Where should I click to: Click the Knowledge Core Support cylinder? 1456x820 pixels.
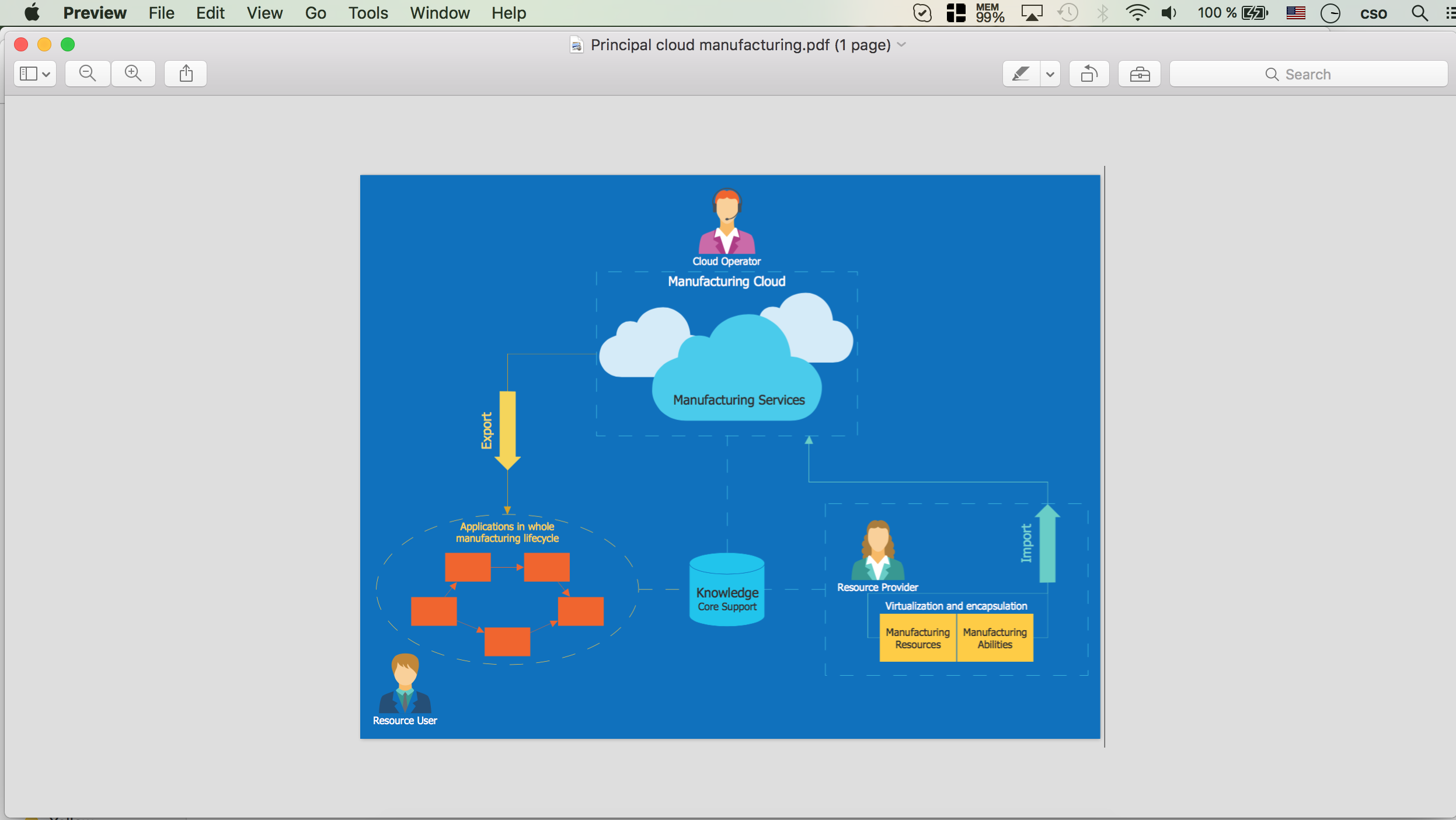(x=727, y=590)
